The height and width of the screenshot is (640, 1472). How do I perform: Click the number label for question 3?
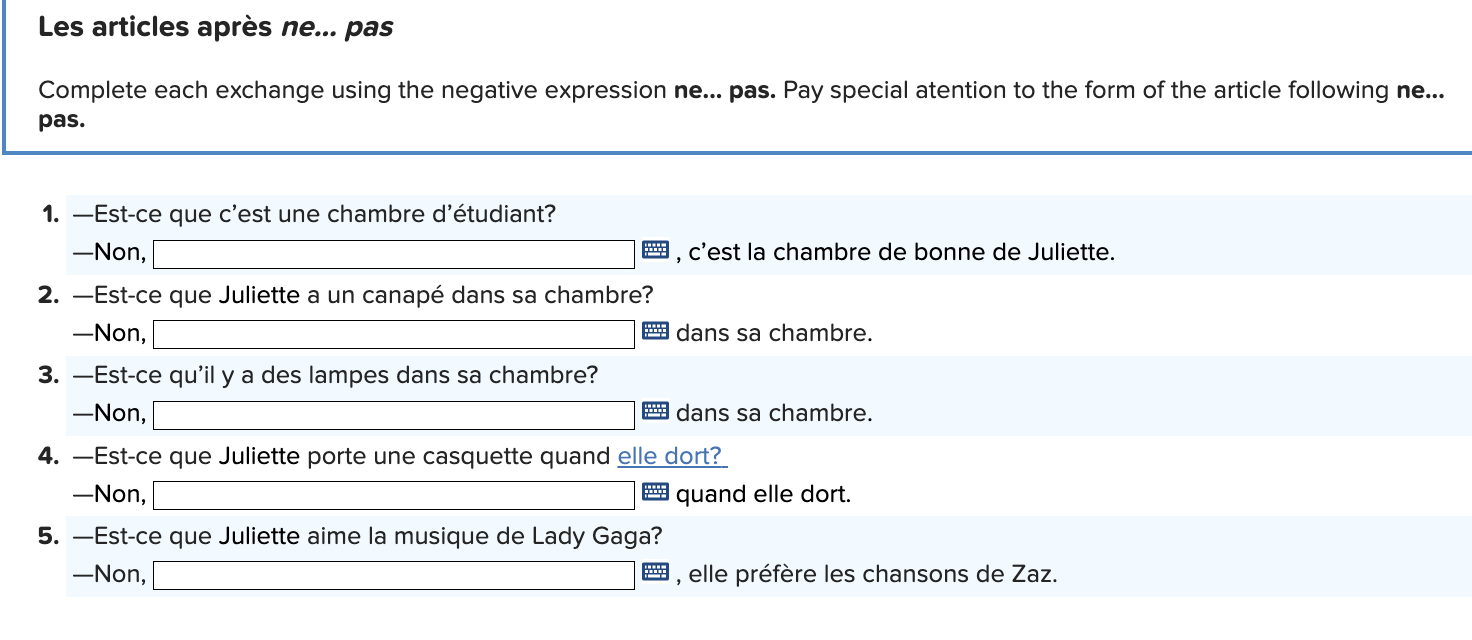[x=45, y=375]
